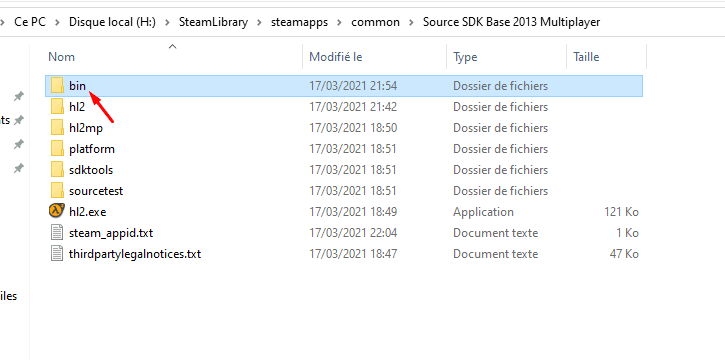
Task: Select the sourcetest folder icon
Action: (x=57, y=191)
